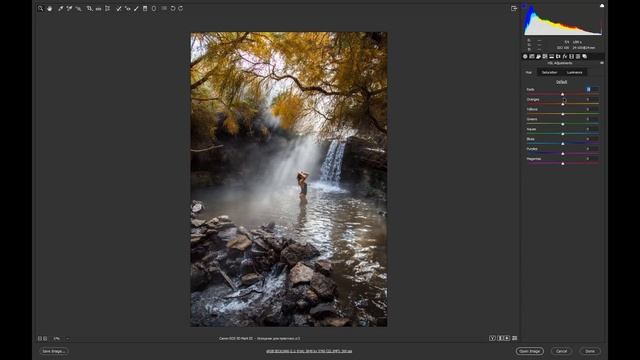640x360 pixels.
Task: Select the Red Eye Removal tool
Action: coord(127,8)
